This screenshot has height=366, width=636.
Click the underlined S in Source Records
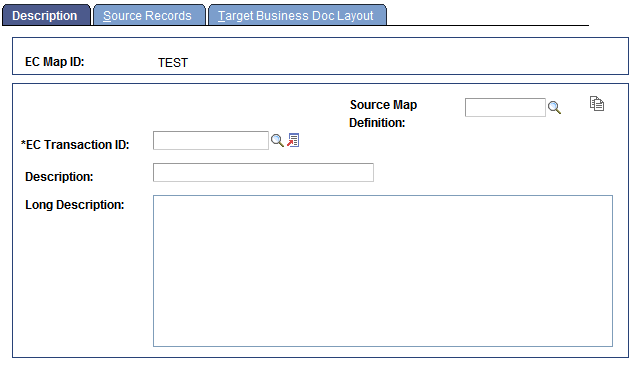pos(107,16)
